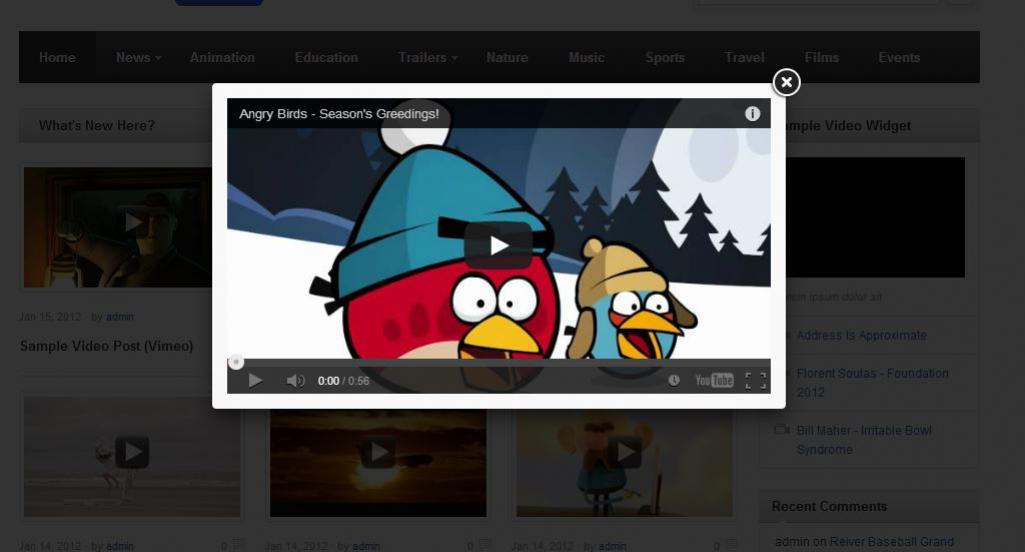1025x552 pixels.
Task: Close the video lightbox popup
Action: pyautogui.click(x=786, y=82)
